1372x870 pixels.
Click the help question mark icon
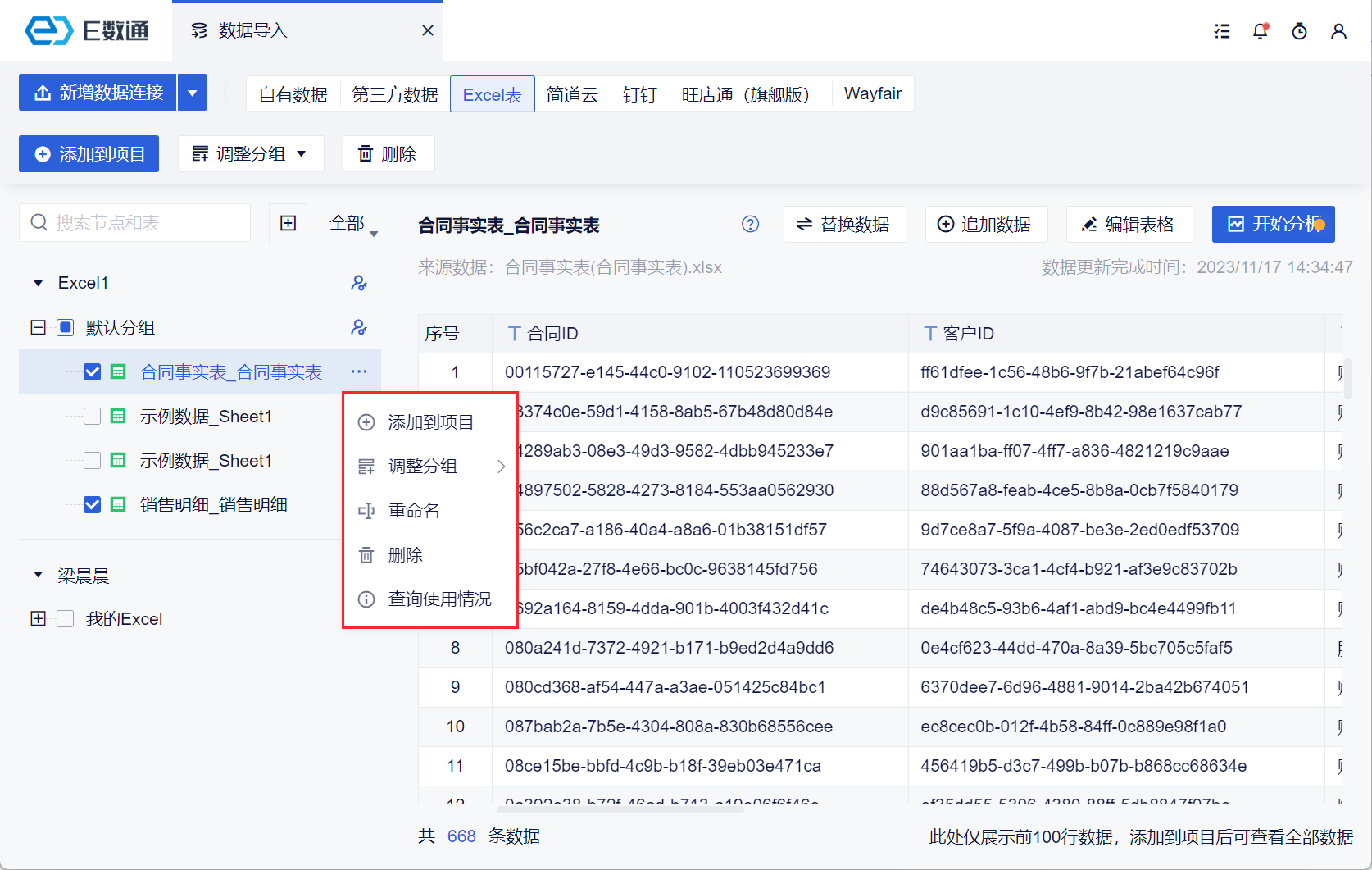point(750,224)
